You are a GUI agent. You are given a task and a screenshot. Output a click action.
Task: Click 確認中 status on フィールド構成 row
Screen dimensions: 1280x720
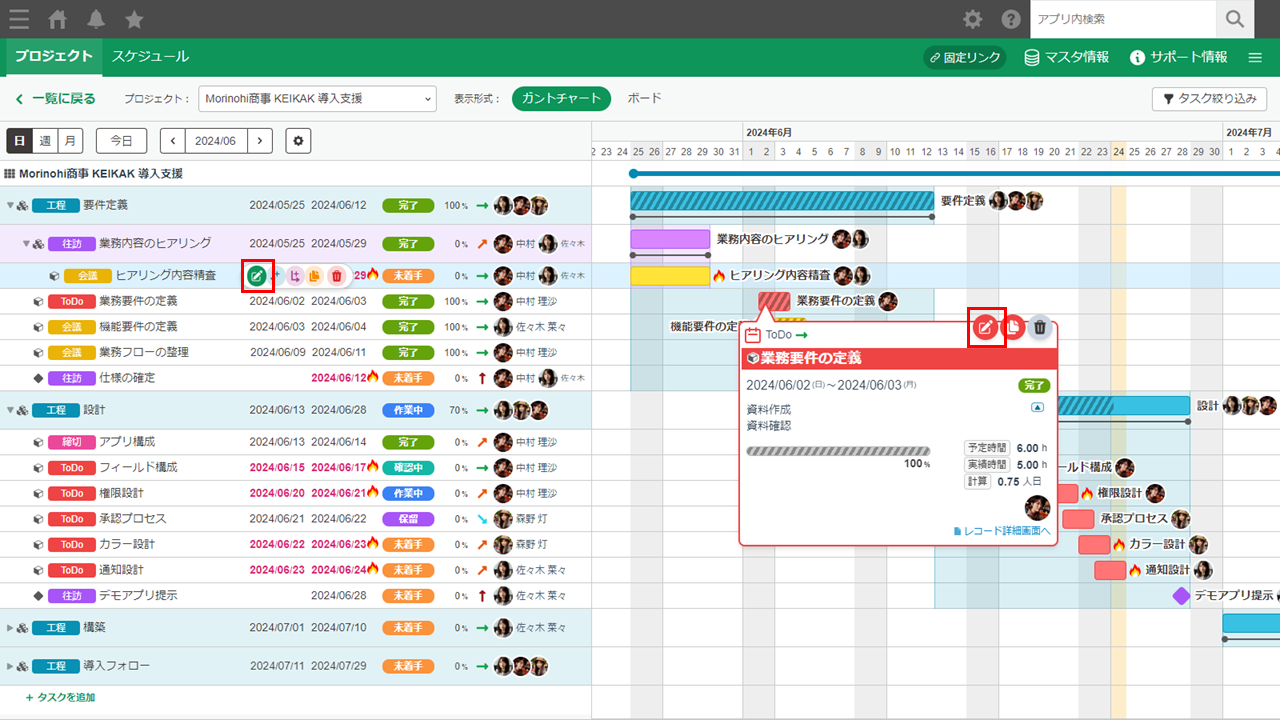(x=408, y=467)
